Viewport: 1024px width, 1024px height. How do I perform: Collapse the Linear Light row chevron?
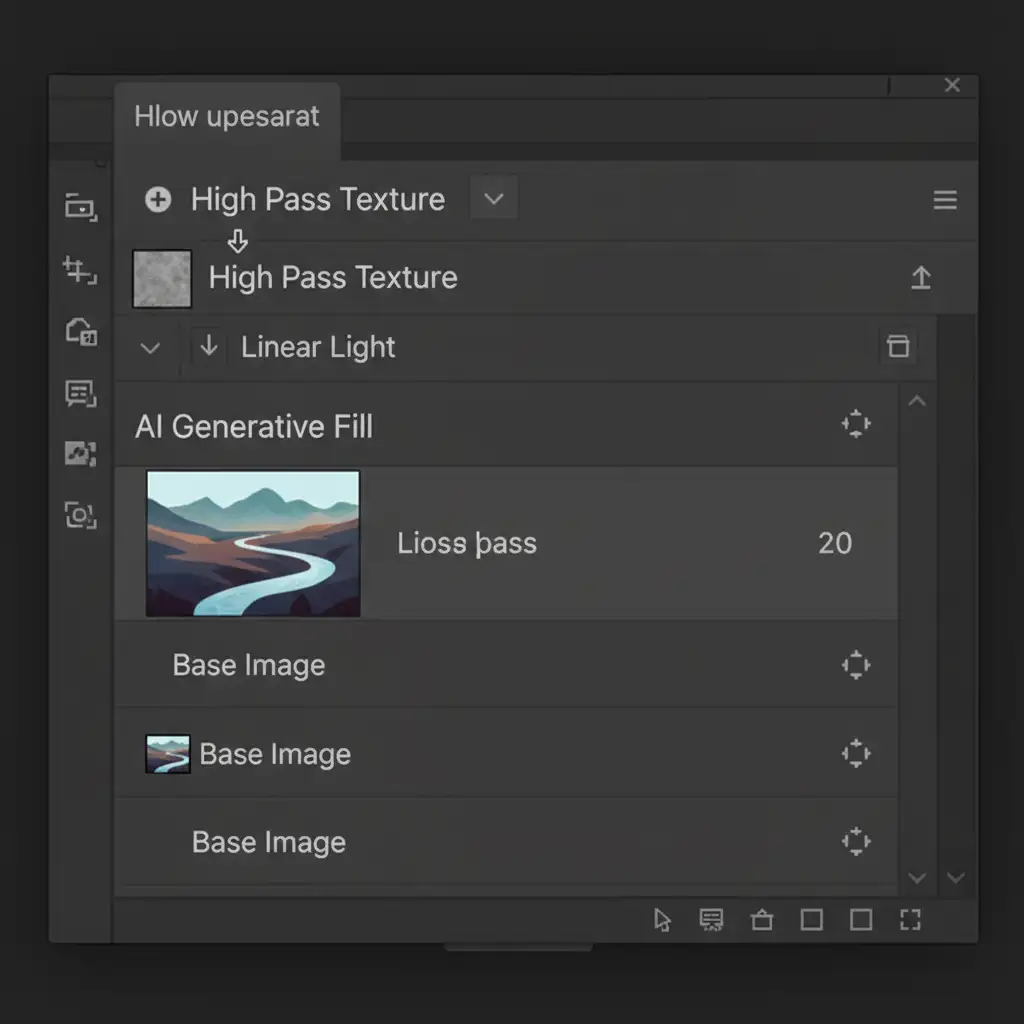pos(150,348)
